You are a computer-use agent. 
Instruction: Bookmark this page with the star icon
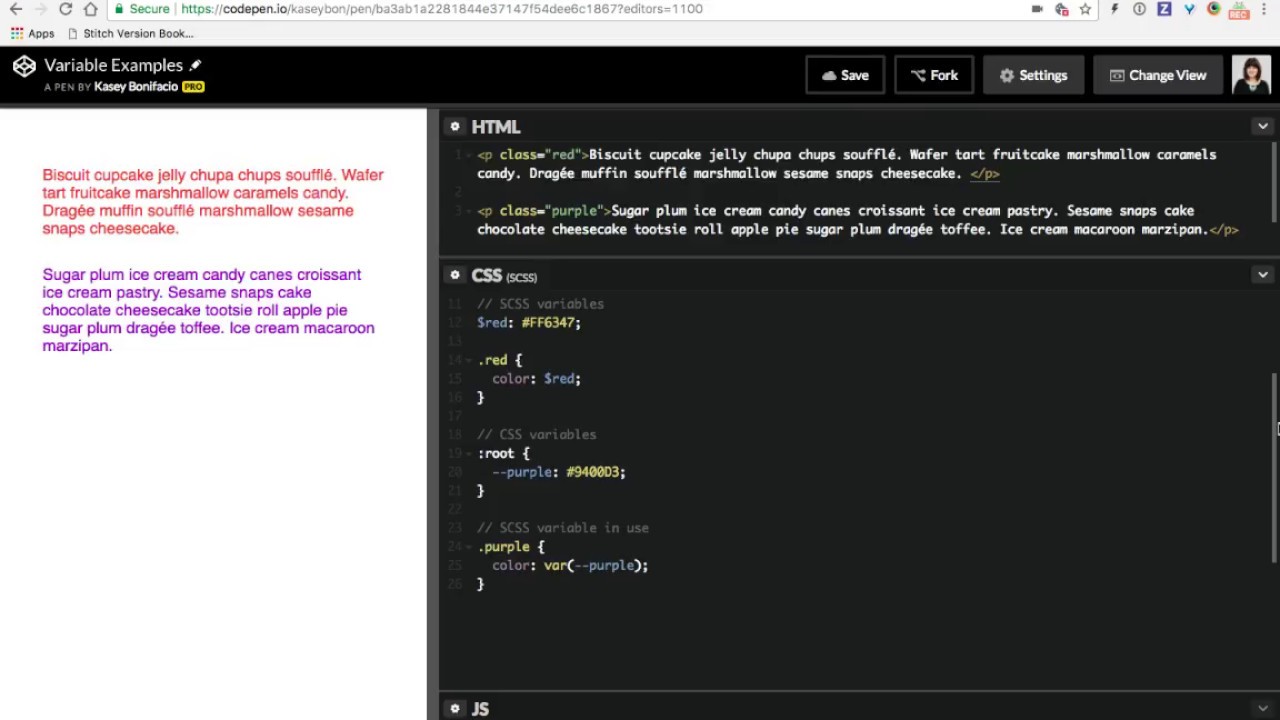click(x=1085, y=9)
